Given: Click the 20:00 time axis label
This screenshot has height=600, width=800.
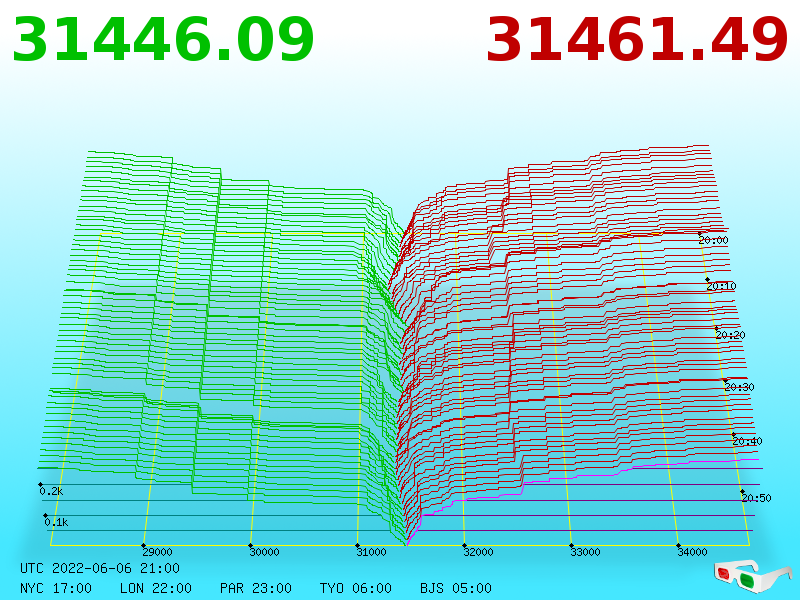Looking at the screenshot, I should click(x=713, y=240).
